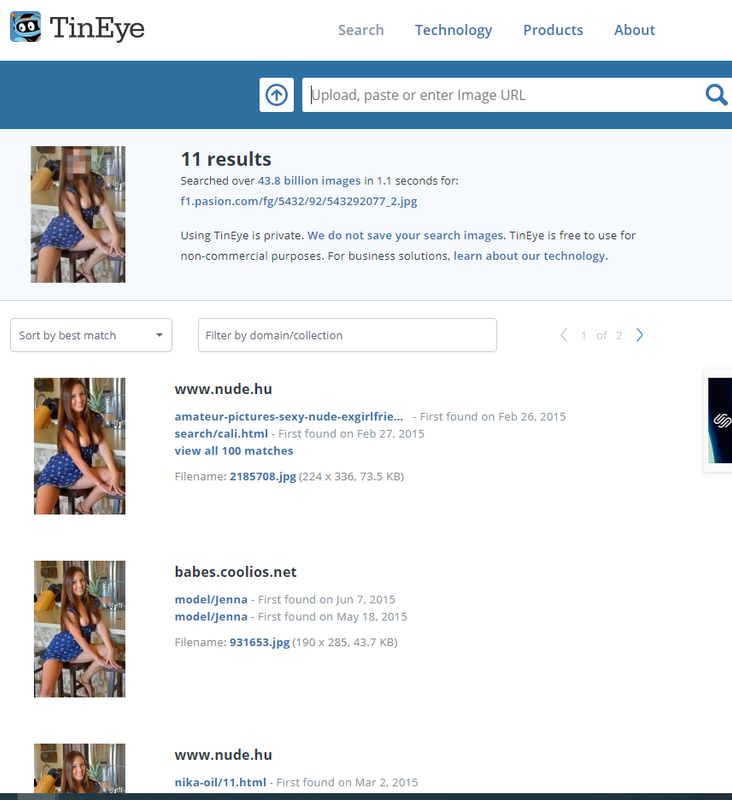This screenshot has height=800, width=732.
Task: Open filename 2185708.jpg link
Action: click(263, 477)
